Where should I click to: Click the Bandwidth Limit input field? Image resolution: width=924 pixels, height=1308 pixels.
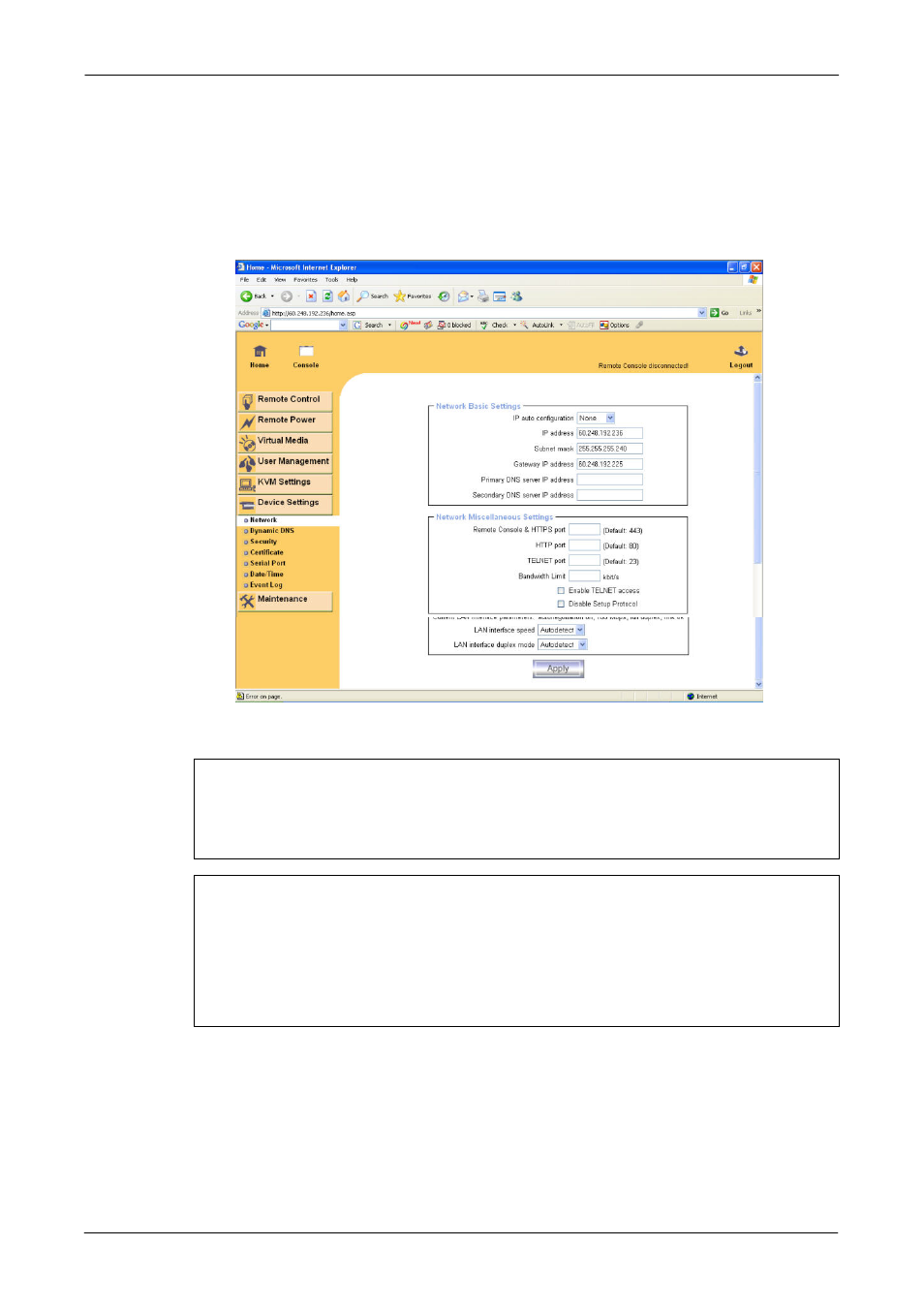coord(584,576)
